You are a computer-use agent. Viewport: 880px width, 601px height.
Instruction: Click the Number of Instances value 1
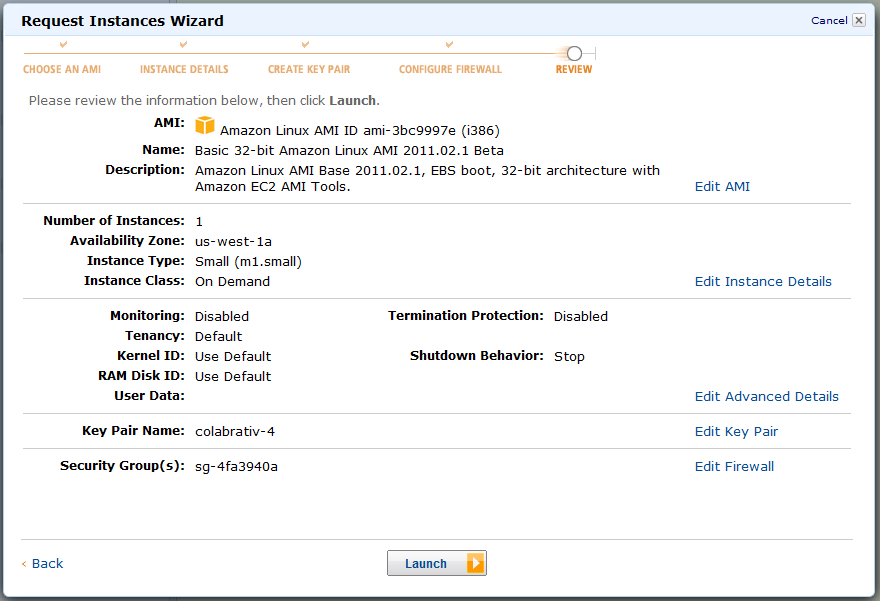coord(199,222)
